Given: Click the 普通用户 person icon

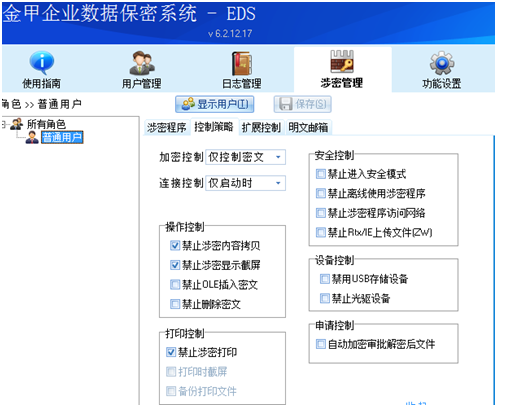Looking at the screenshot, I should [32, 137].
